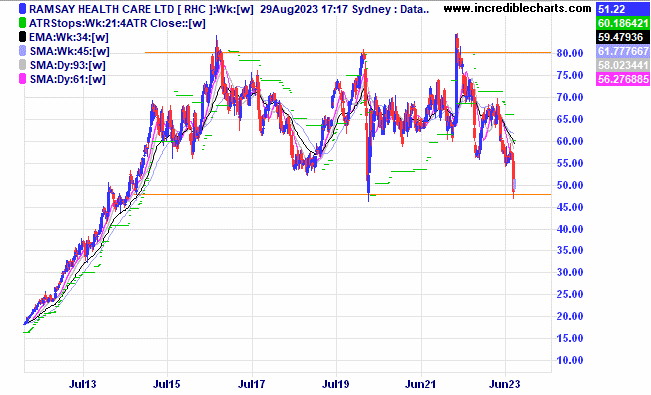This screenshot has height=395, width=651.
Task: Click the 55.00 price axis label
Action: [x=570, y=163]
